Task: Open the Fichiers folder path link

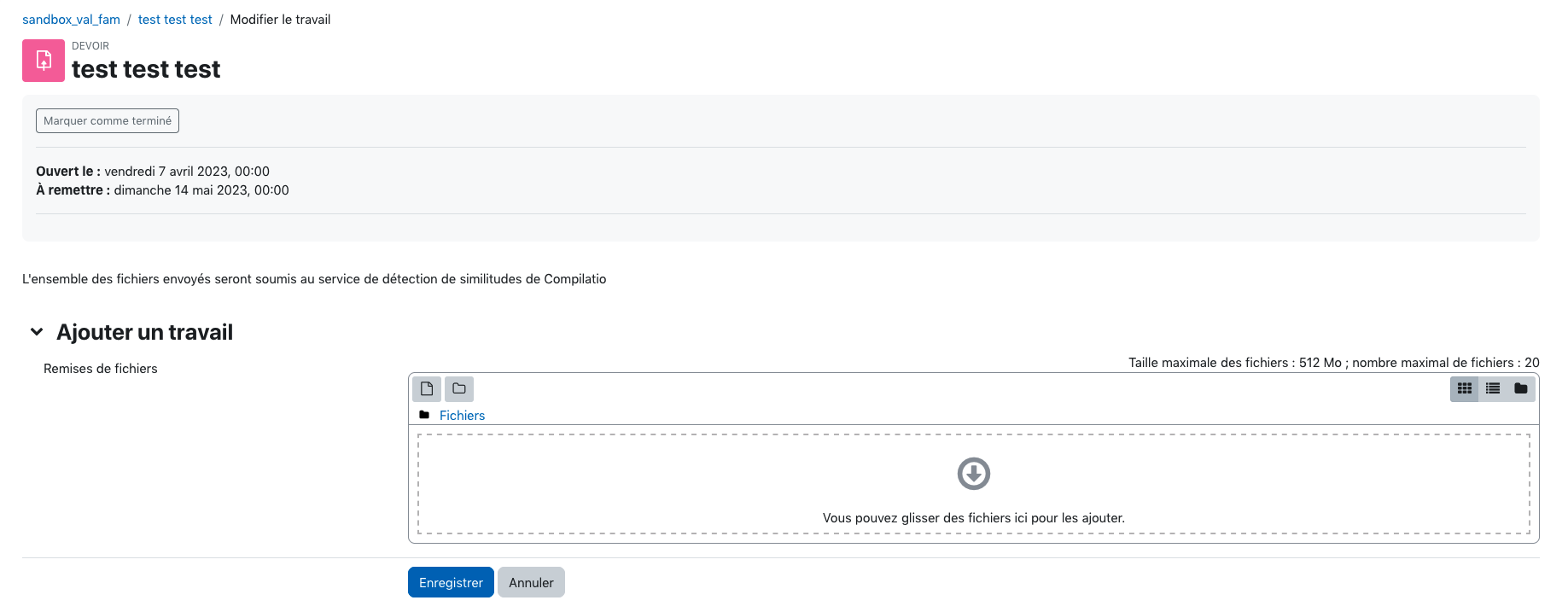Action: click(462, 416)
